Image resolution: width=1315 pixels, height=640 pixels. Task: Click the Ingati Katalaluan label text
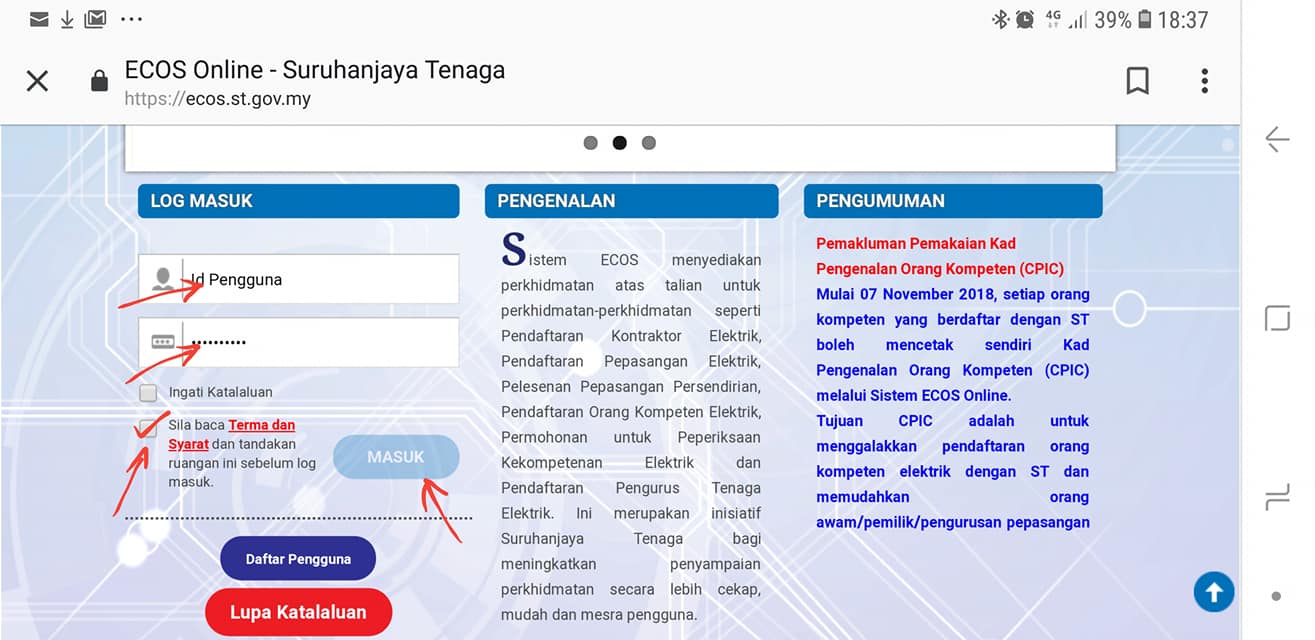pyautogui.click(x=220, y=393)
